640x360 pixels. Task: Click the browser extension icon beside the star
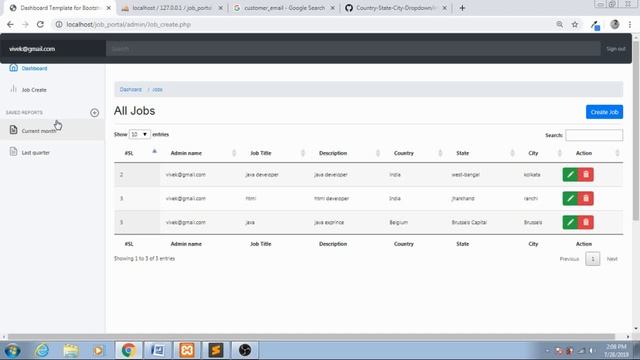595,25
